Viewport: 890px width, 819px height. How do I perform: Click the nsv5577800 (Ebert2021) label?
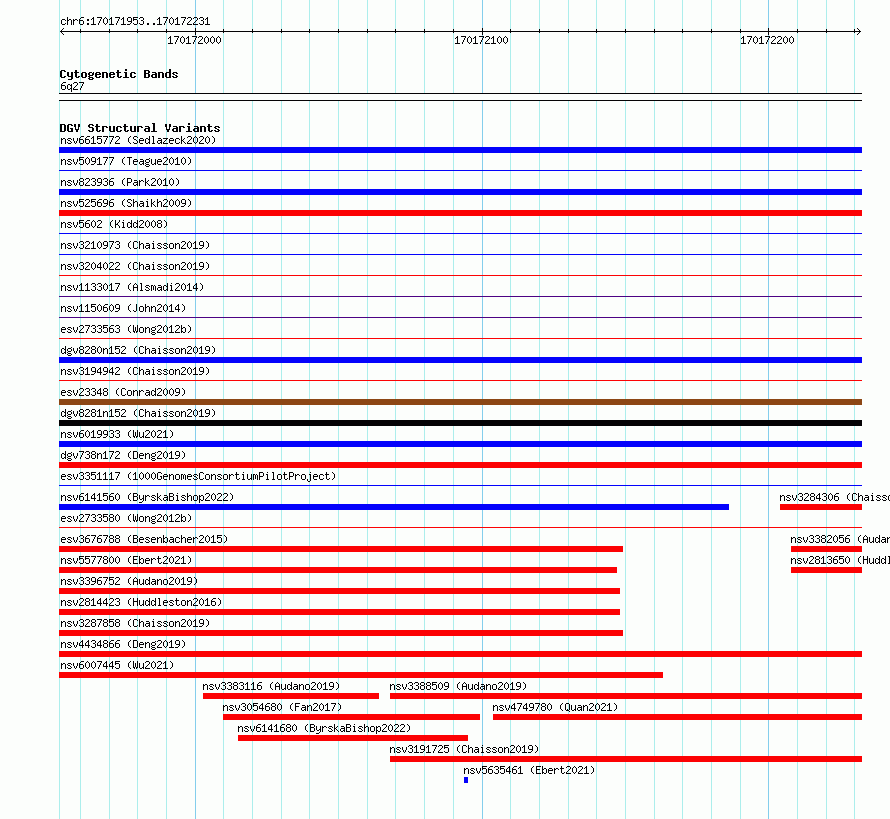tap(126, 560)
